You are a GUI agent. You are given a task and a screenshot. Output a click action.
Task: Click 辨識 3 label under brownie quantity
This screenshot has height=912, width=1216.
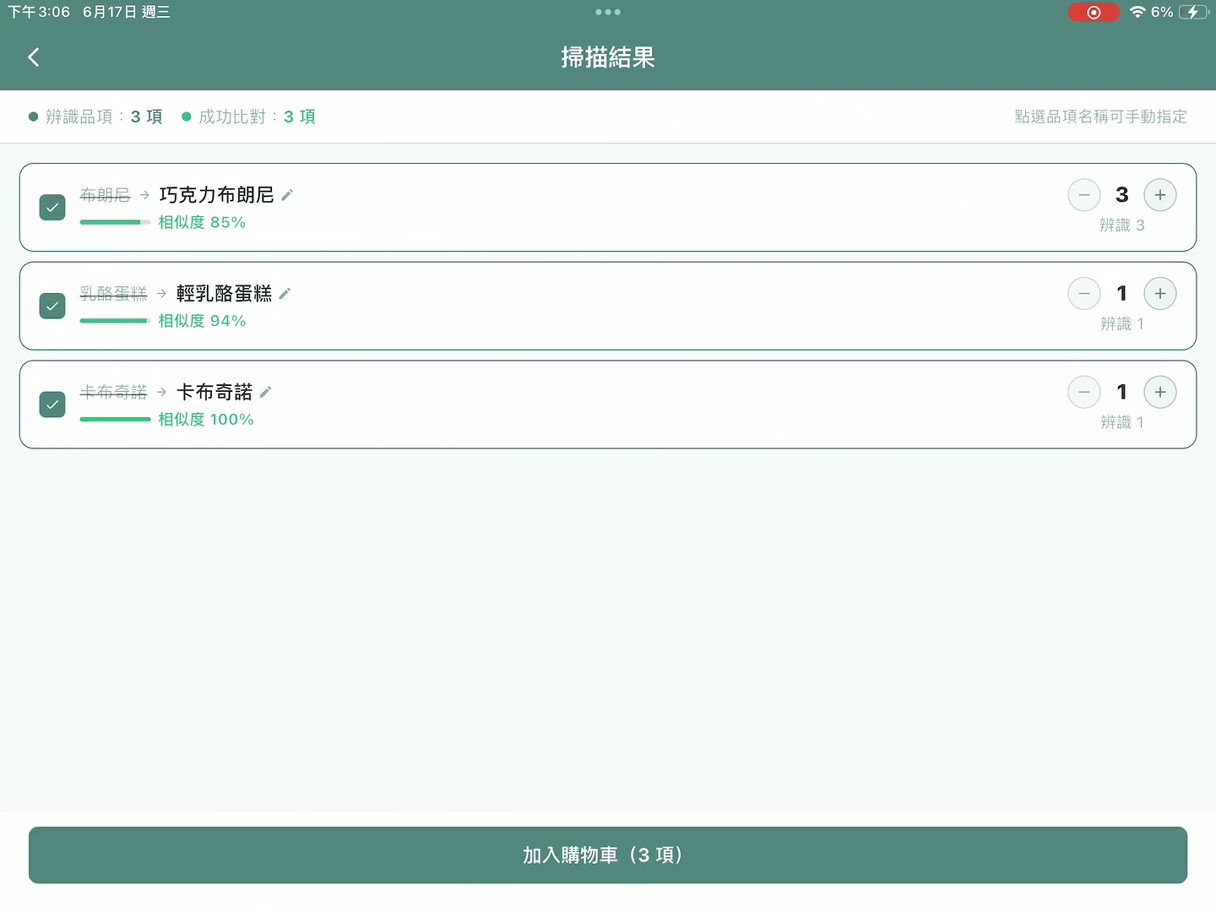[x=1122, y=225]
